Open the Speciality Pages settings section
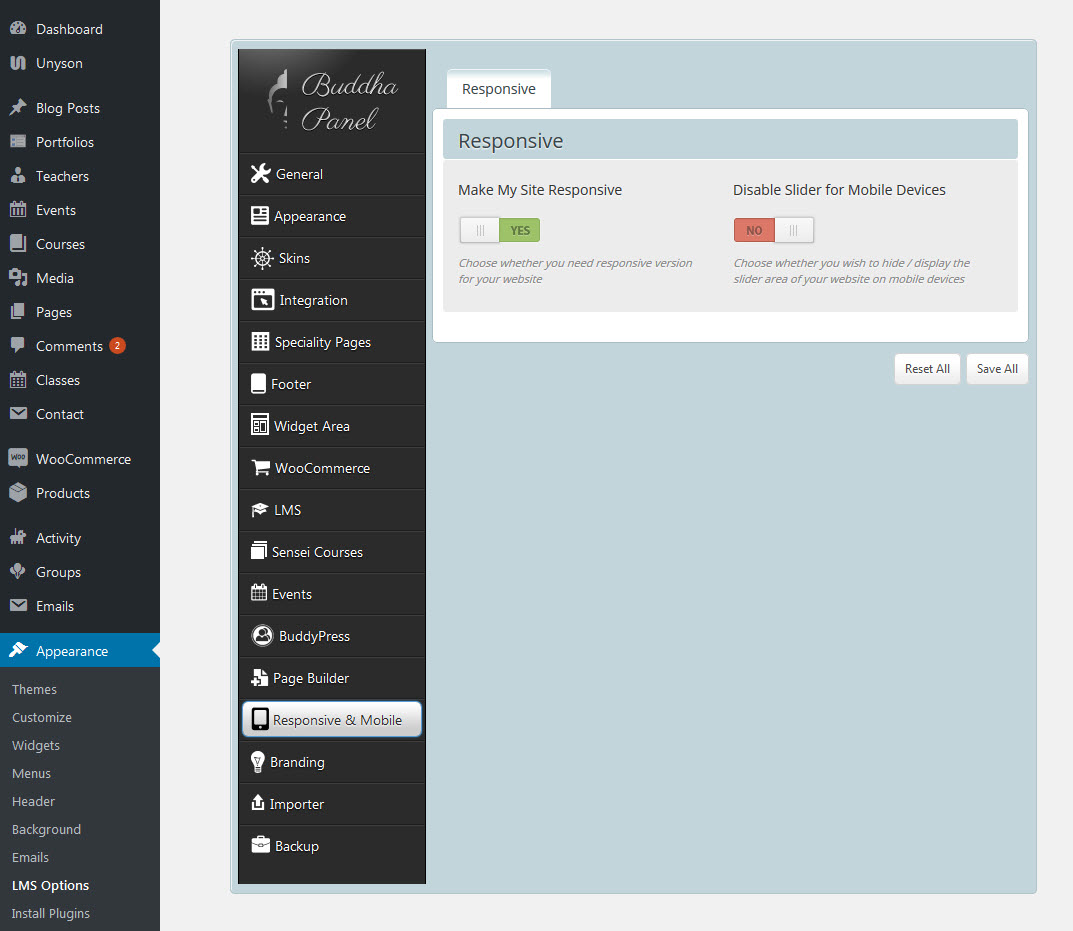The image size is (1073, 931). 322,342
